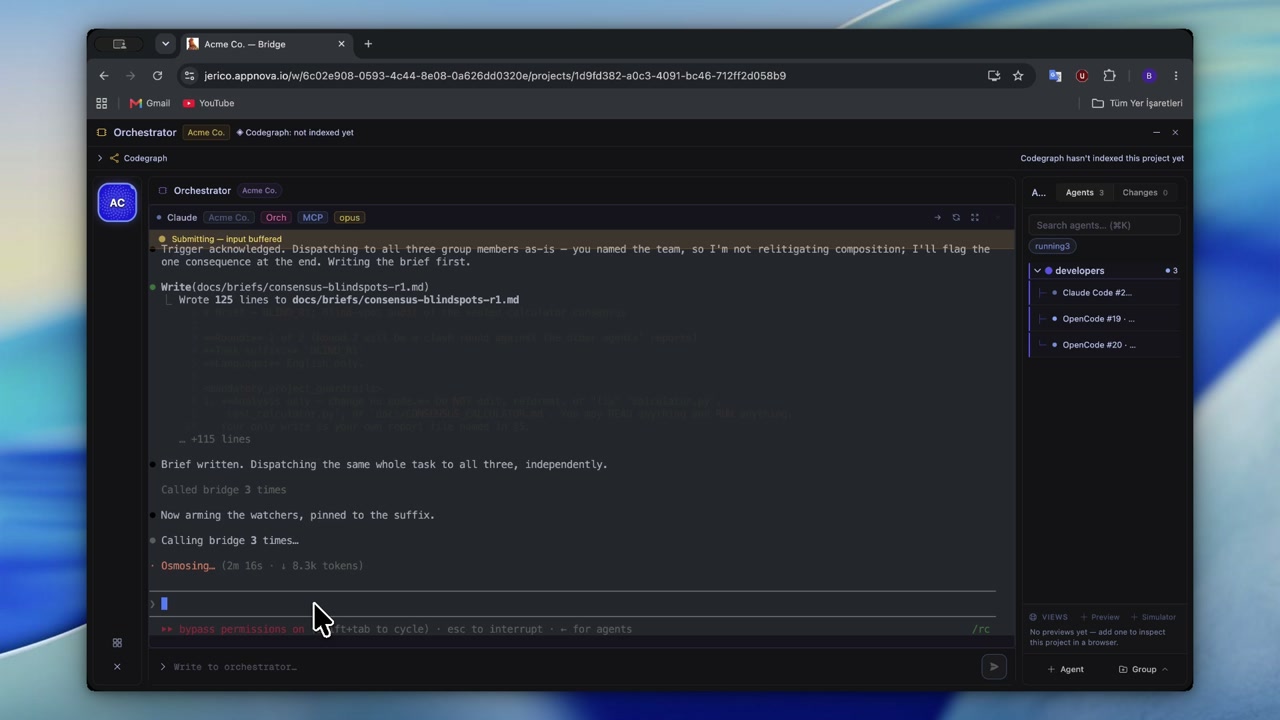Switch to the Changes tab

[x=1145, y=192]
